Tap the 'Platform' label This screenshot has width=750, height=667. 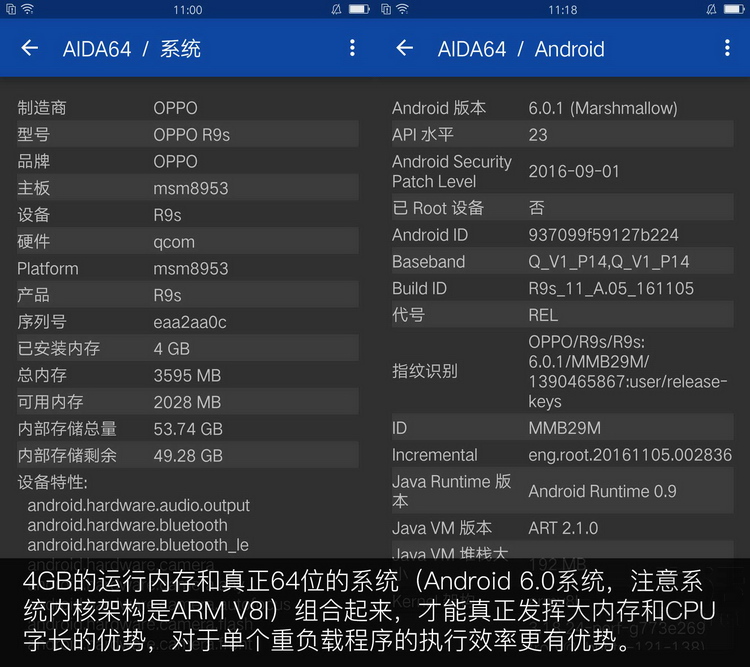48,269
